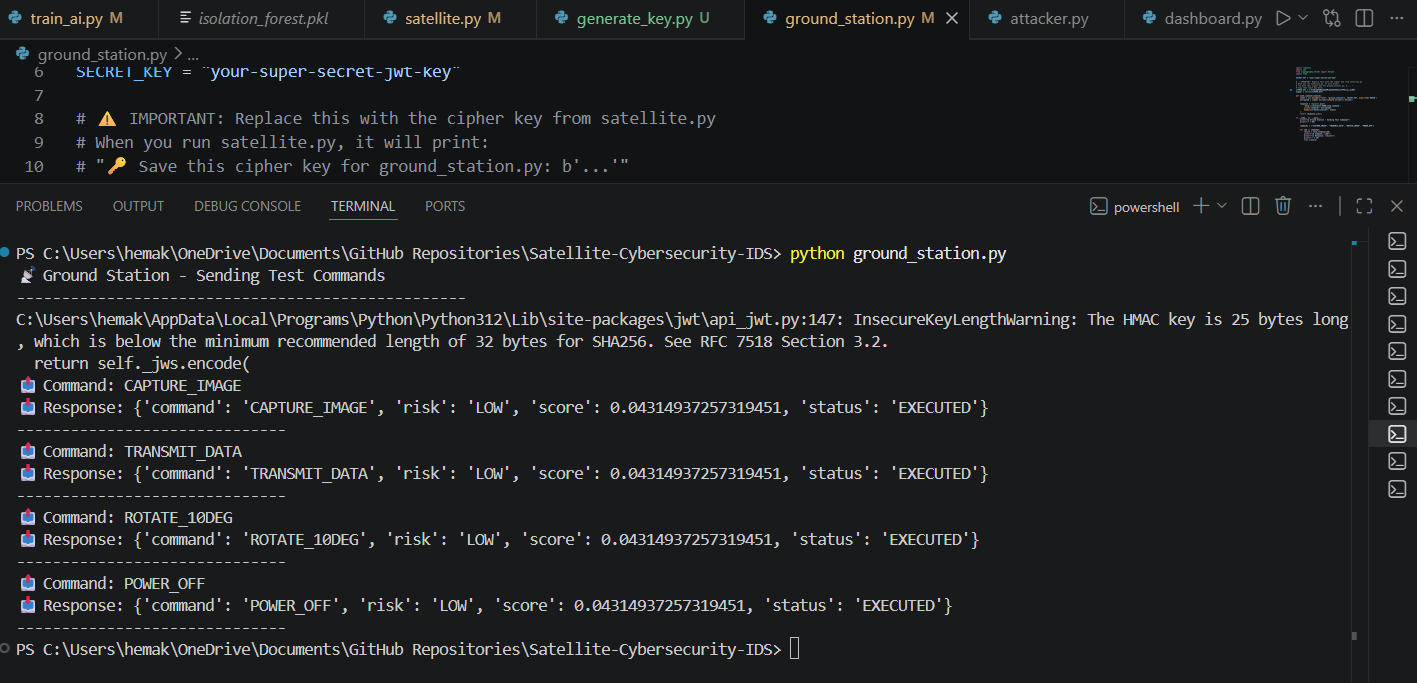Open the DEBUG CONSOLE tab

[x=247, y=206]
